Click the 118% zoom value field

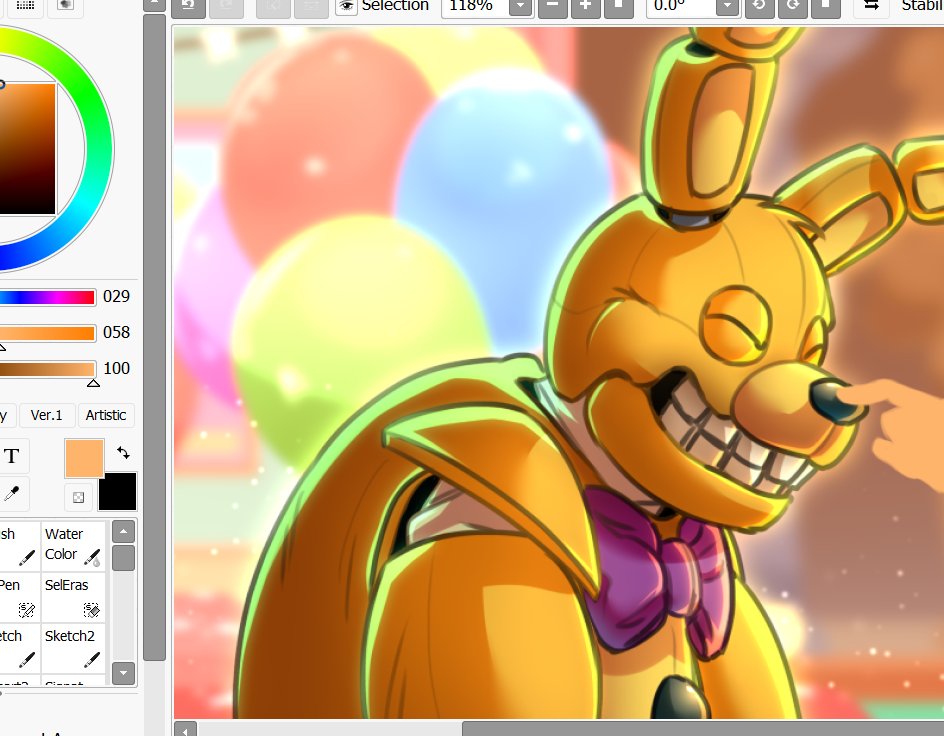pos(475,6)
